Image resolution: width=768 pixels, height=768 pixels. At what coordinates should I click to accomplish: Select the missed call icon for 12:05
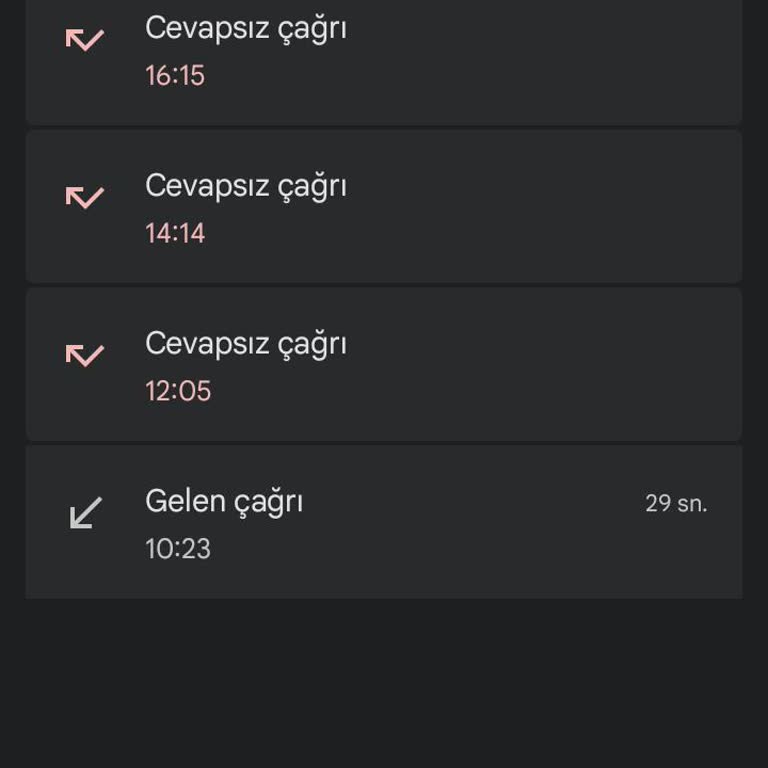pos(85,355)
